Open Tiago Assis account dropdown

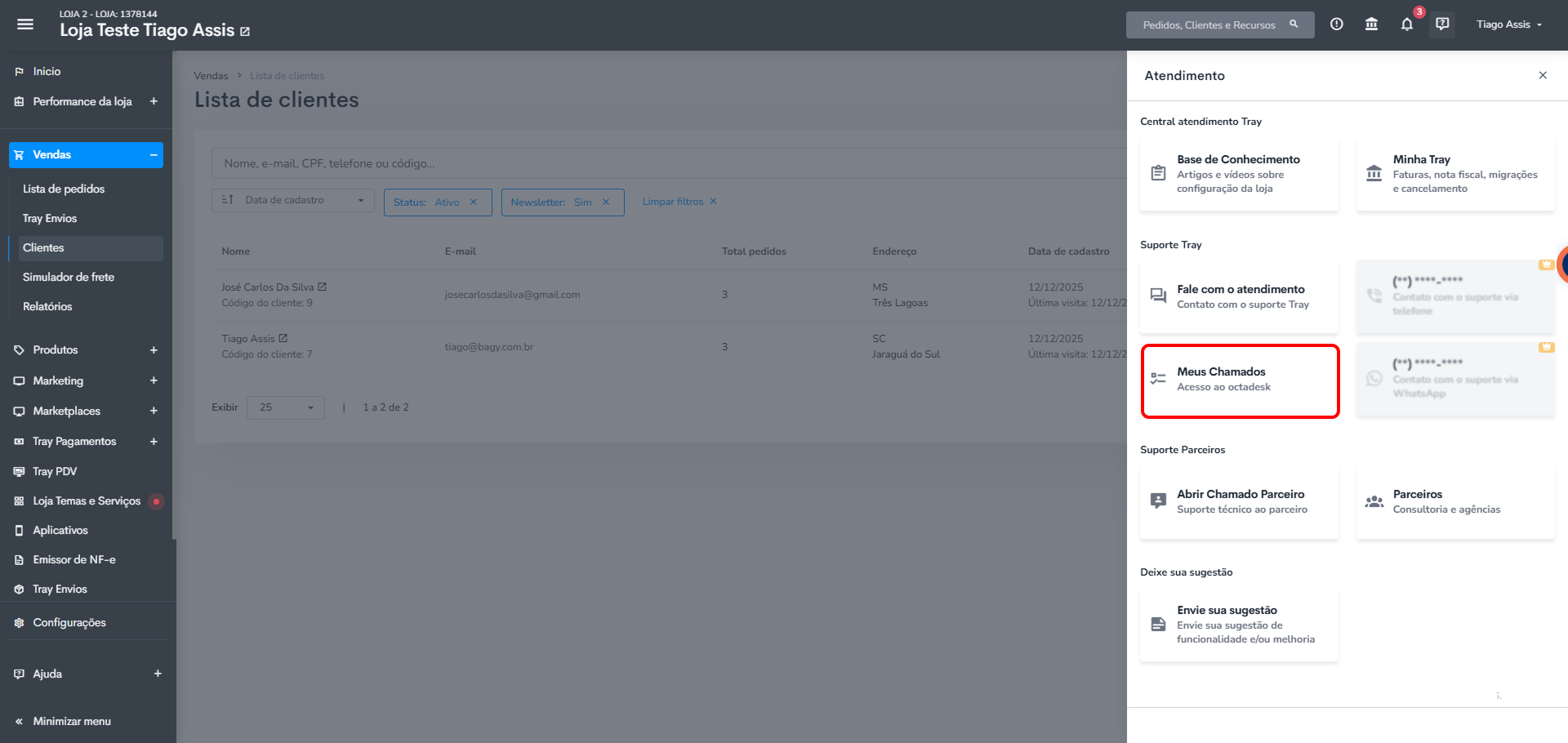coord(1509,24)
